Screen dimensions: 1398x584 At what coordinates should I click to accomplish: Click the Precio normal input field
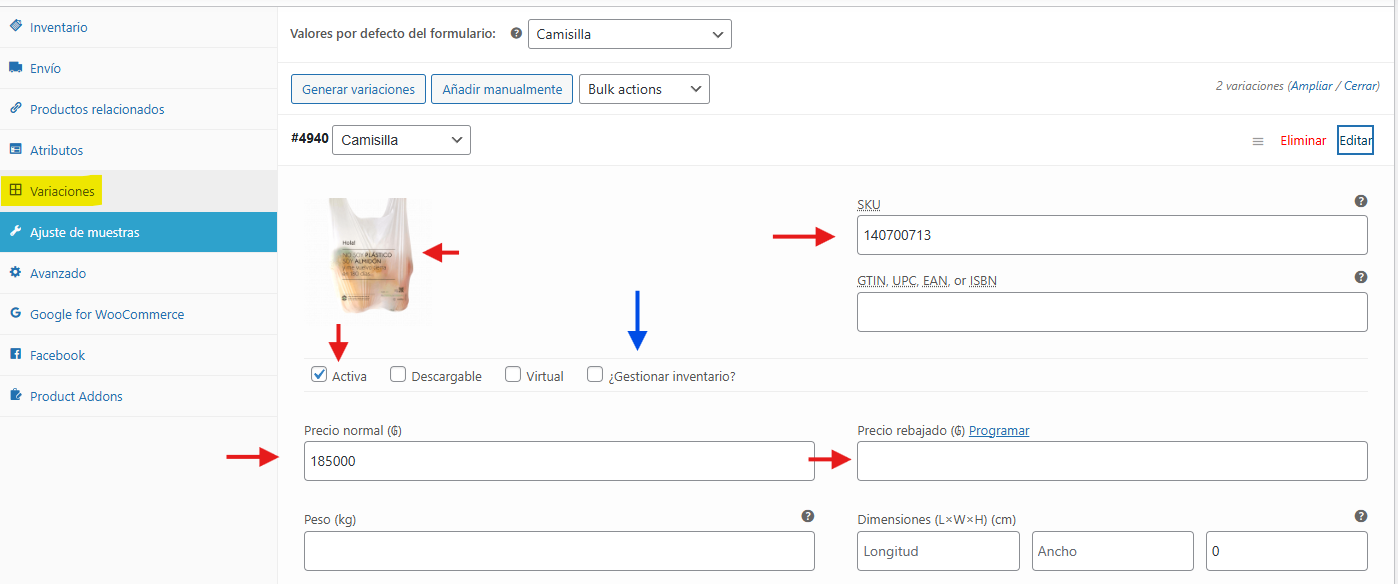click(559, 461)
